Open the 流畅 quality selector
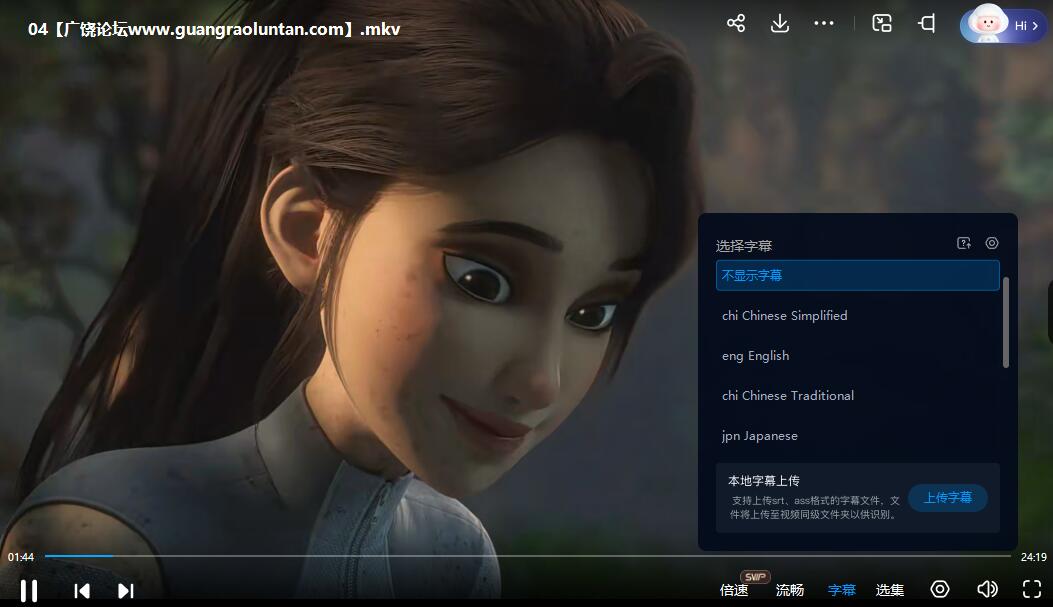 [790, 590]
